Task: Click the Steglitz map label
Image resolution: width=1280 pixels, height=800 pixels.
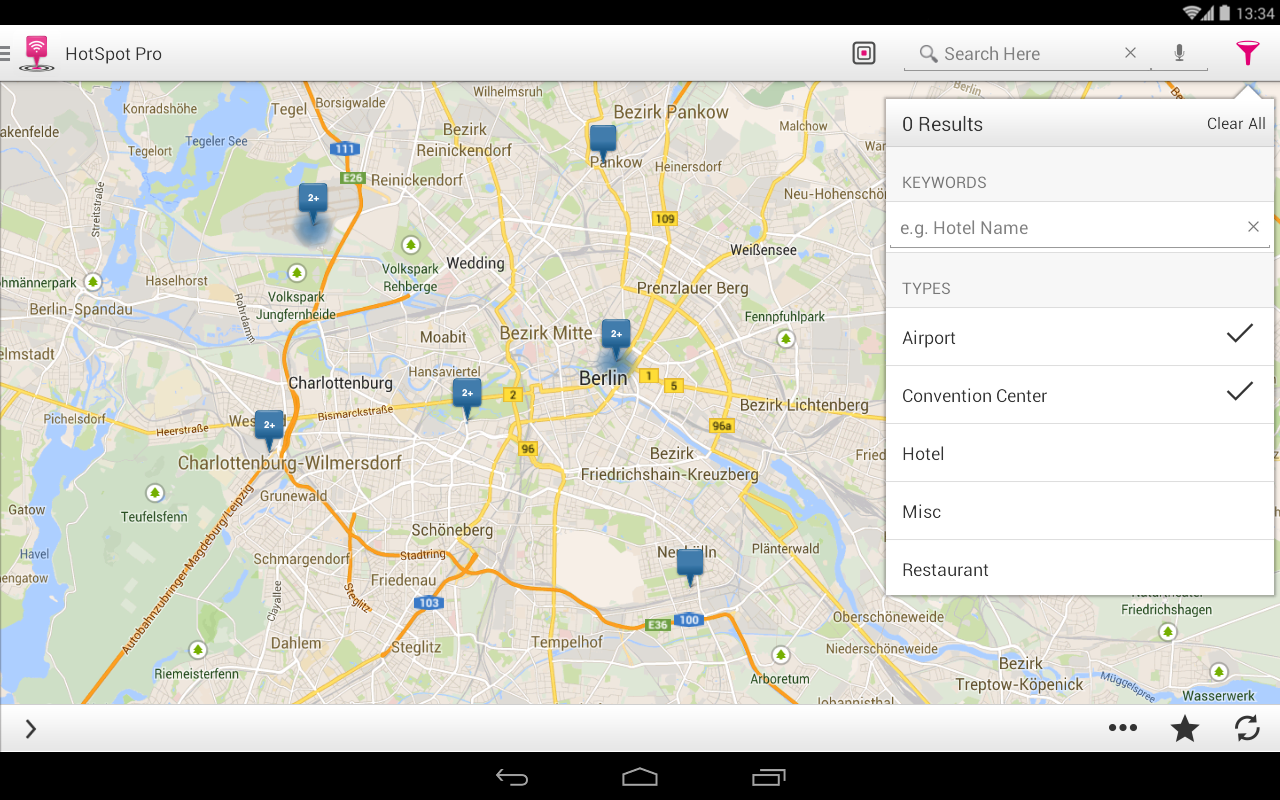Action: pos(416,647)
